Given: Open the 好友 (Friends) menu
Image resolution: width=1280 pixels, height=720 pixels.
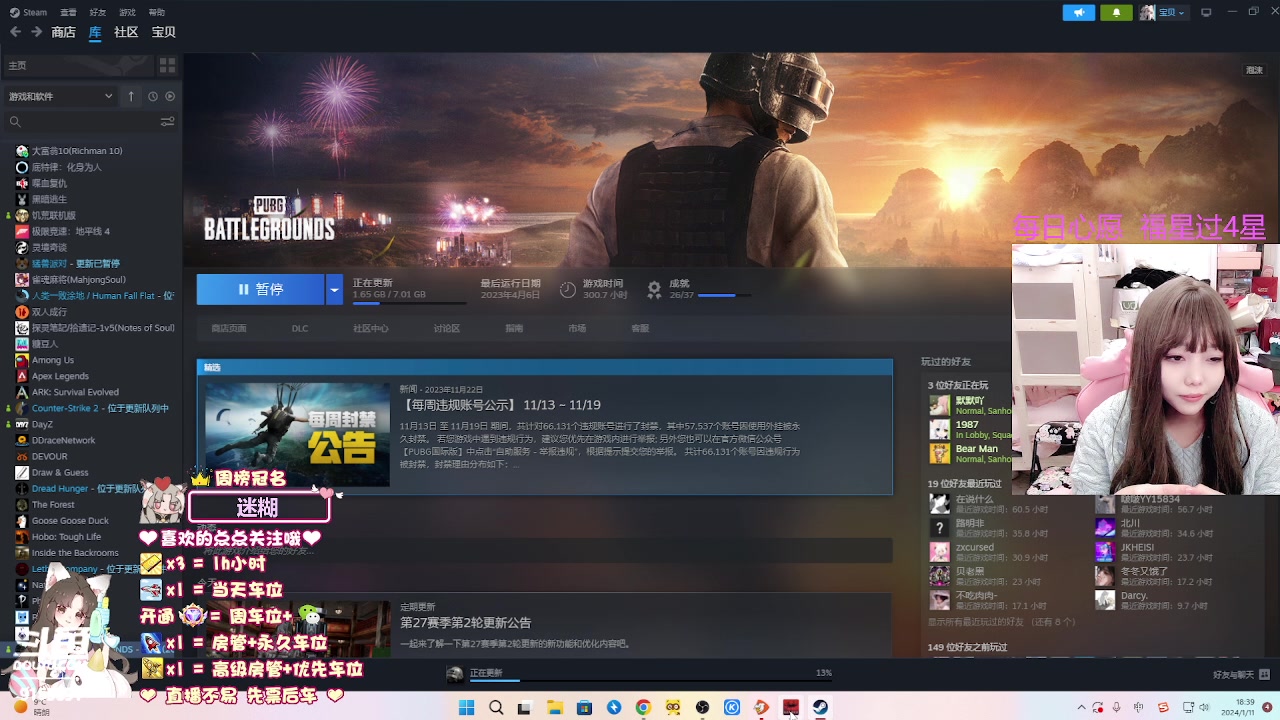Looking at the screenshot, I should point(97,12).
